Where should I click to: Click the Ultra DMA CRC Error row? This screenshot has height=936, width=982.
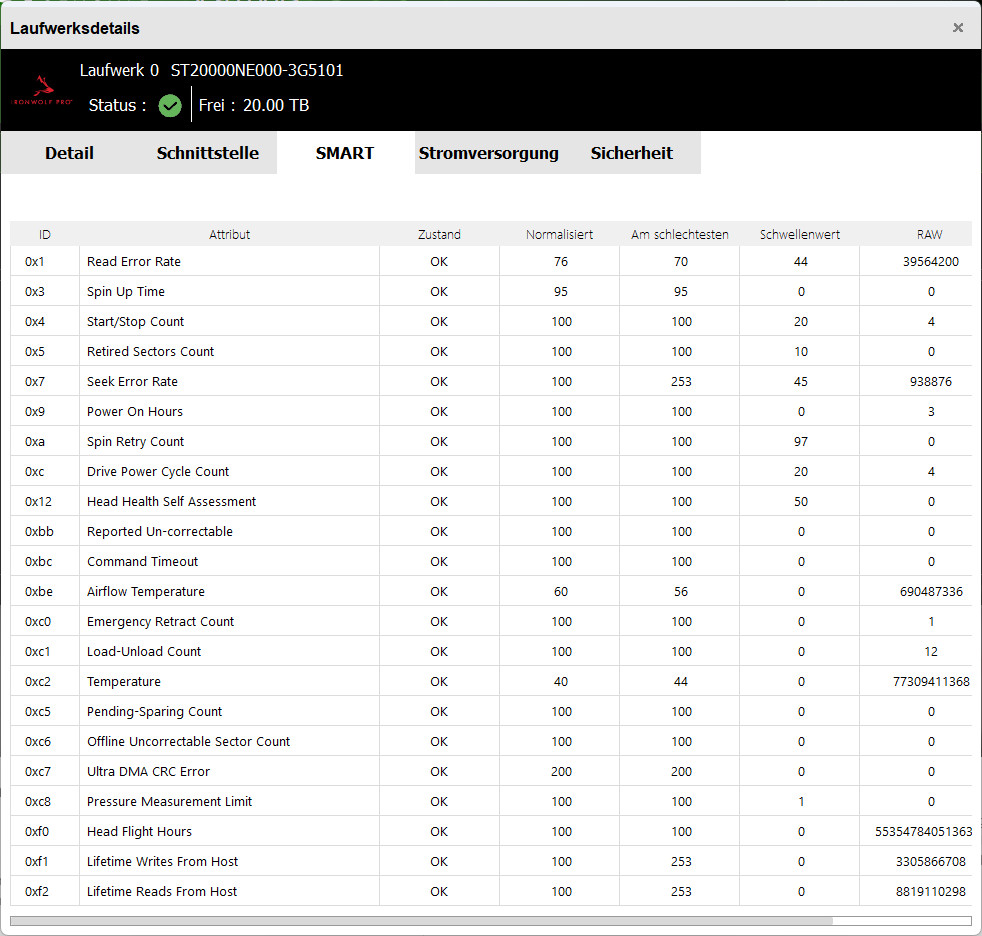(x=148, y=772)
